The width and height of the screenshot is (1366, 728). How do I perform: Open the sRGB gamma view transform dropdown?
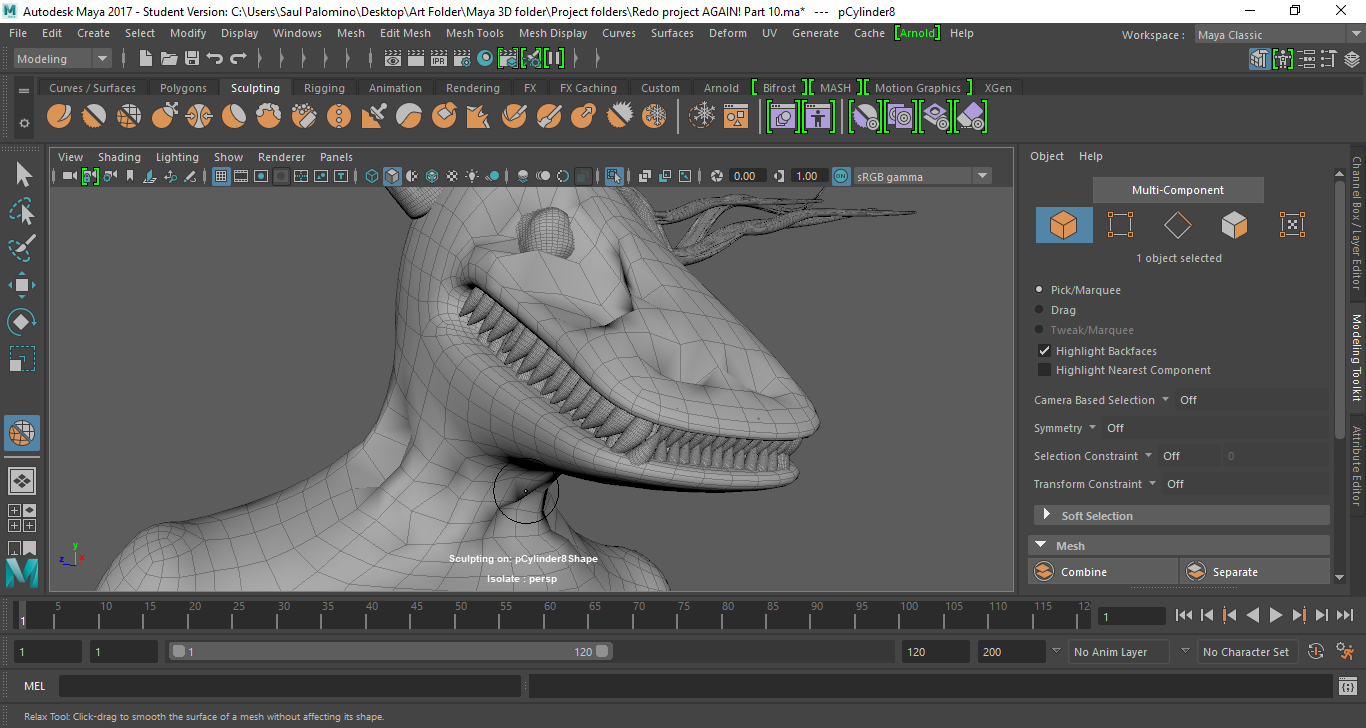pos(982,177)
